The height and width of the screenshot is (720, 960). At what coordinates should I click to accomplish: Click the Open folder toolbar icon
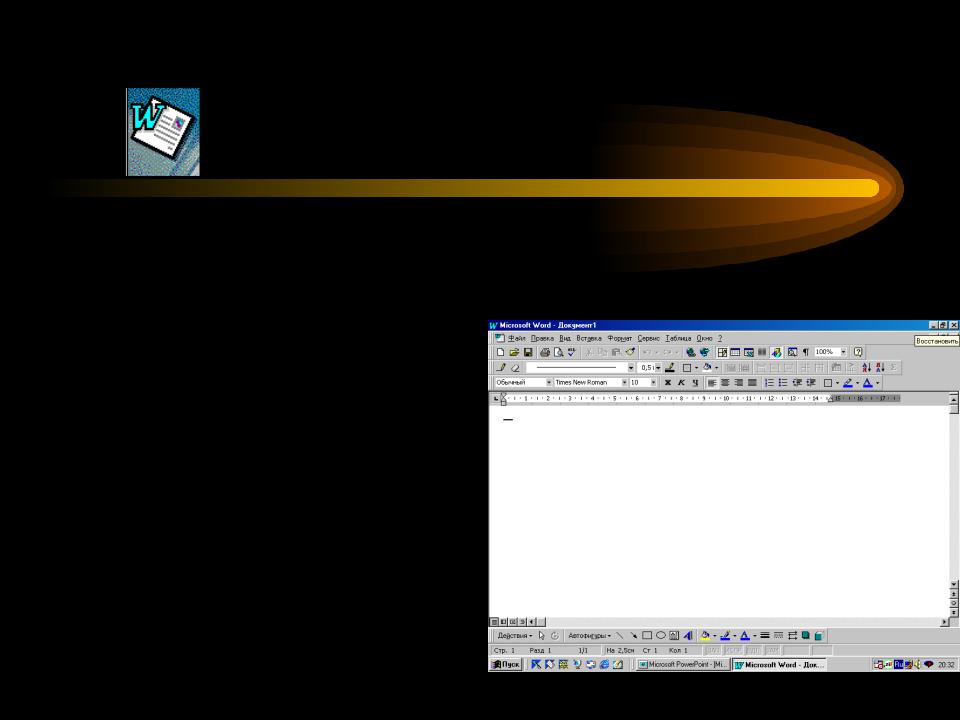pyautogui.click(x=514, y=352)
